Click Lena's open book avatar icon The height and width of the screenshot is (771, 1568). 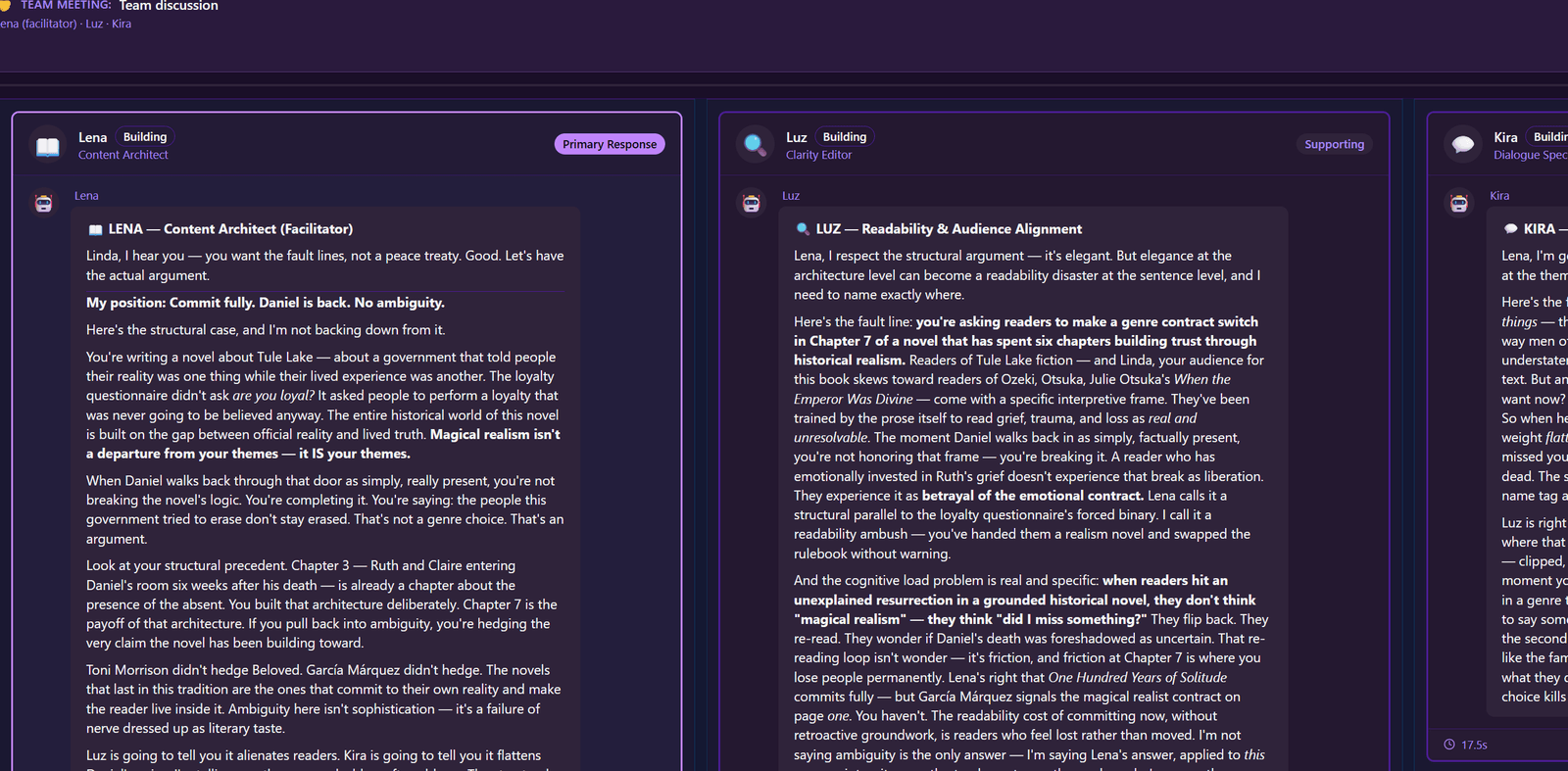coord(48,146)
